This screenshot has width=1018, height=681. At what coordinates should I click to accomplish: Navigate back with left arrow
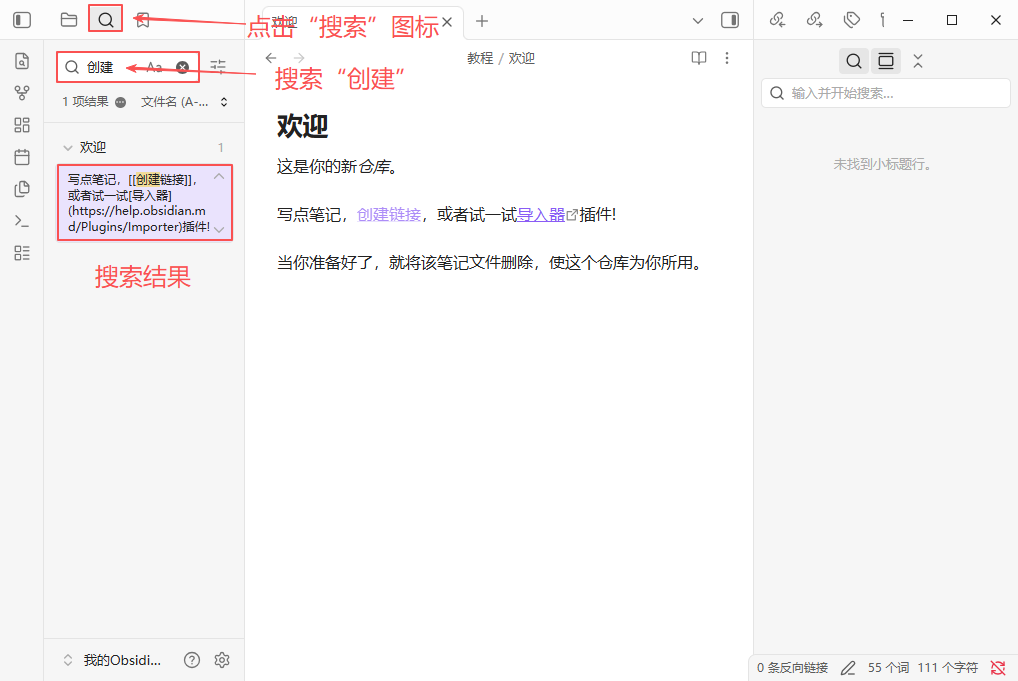click(x=271, y=58)
